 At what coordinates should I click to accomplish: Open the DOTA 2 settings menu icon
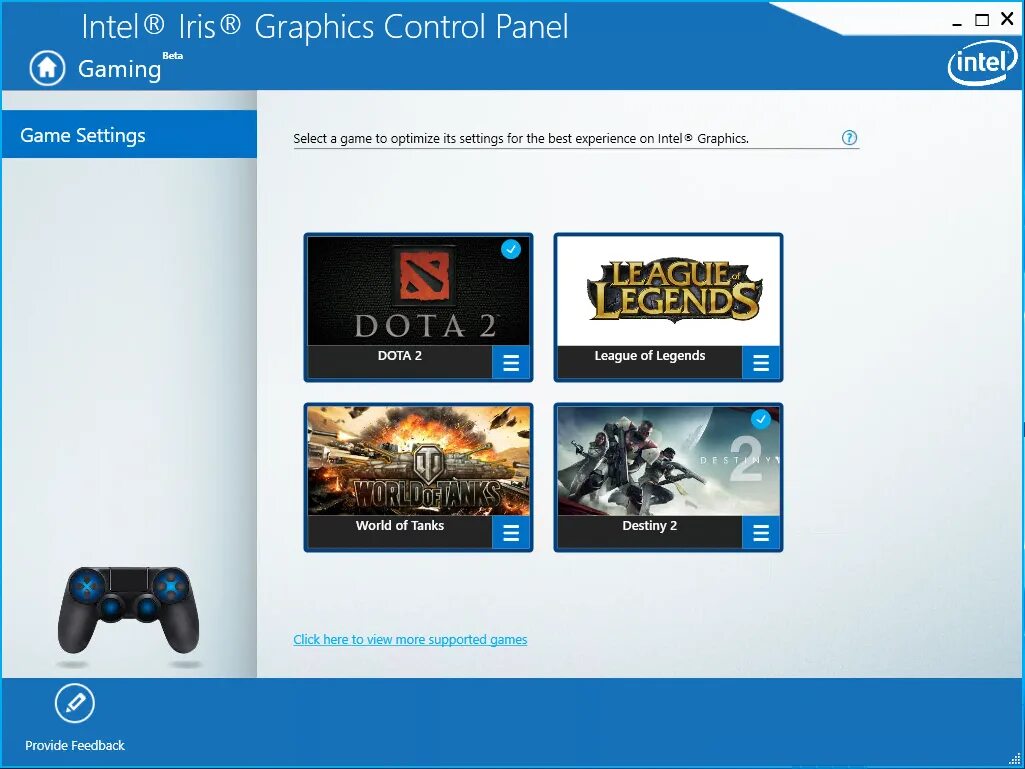point(511,362)
